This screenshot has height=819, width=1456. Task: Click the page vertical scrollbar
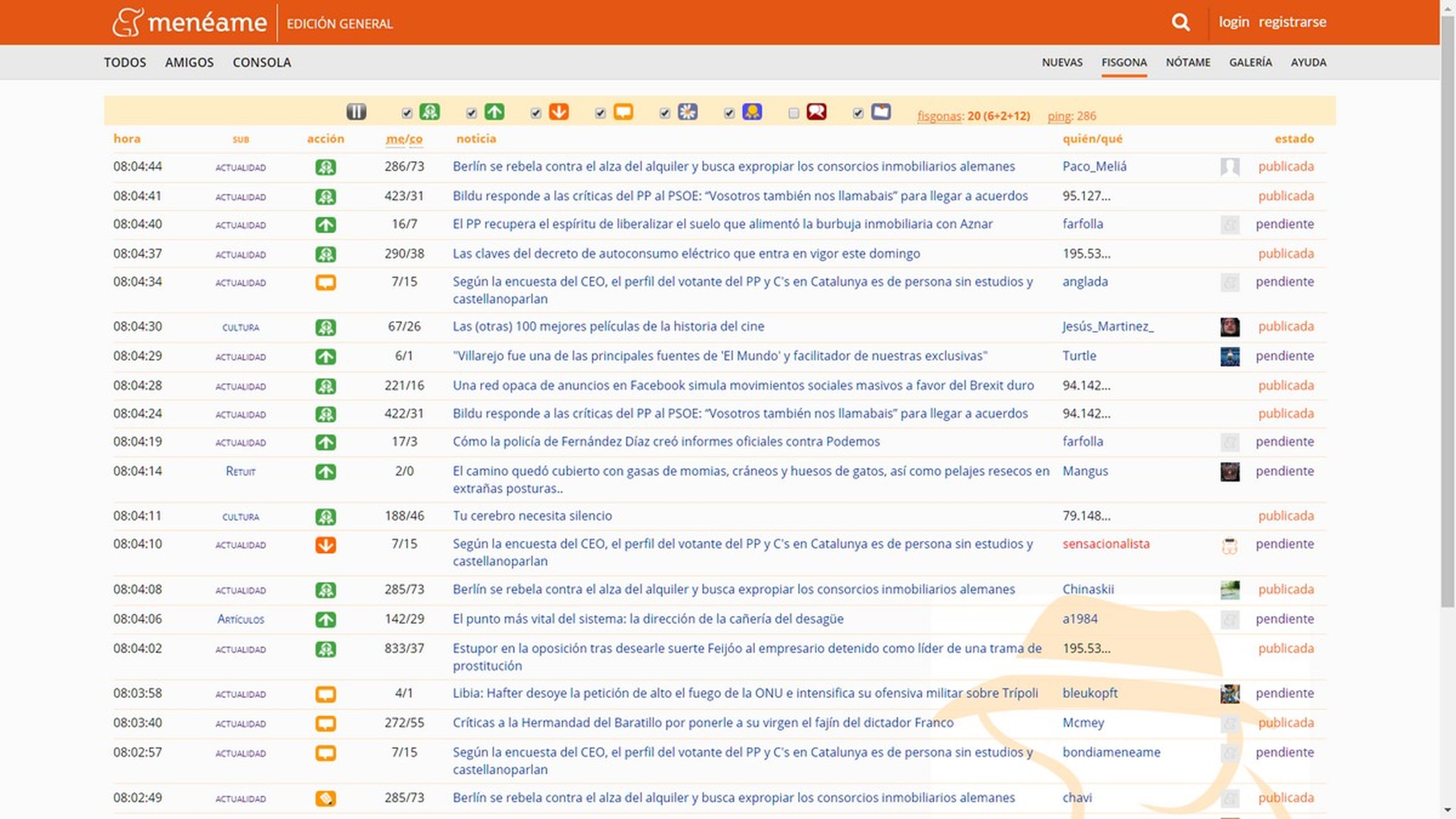point(1448,311)
